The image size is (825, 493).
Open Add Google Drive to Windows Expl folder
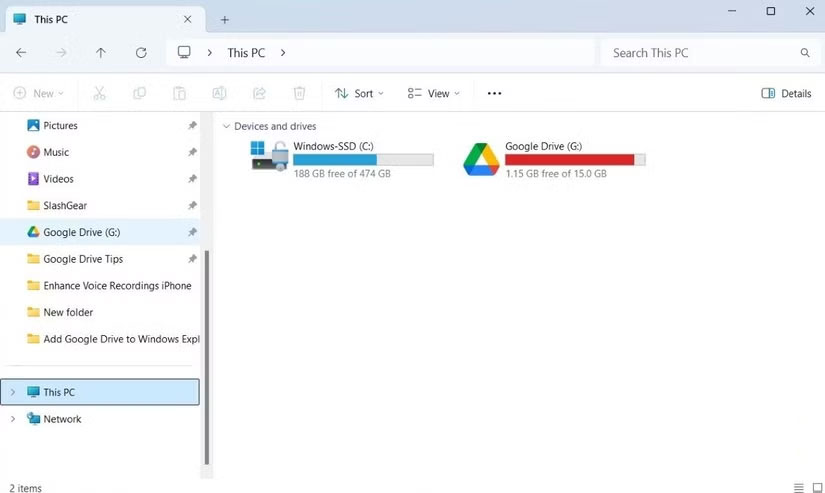click(x=121, y=339)
